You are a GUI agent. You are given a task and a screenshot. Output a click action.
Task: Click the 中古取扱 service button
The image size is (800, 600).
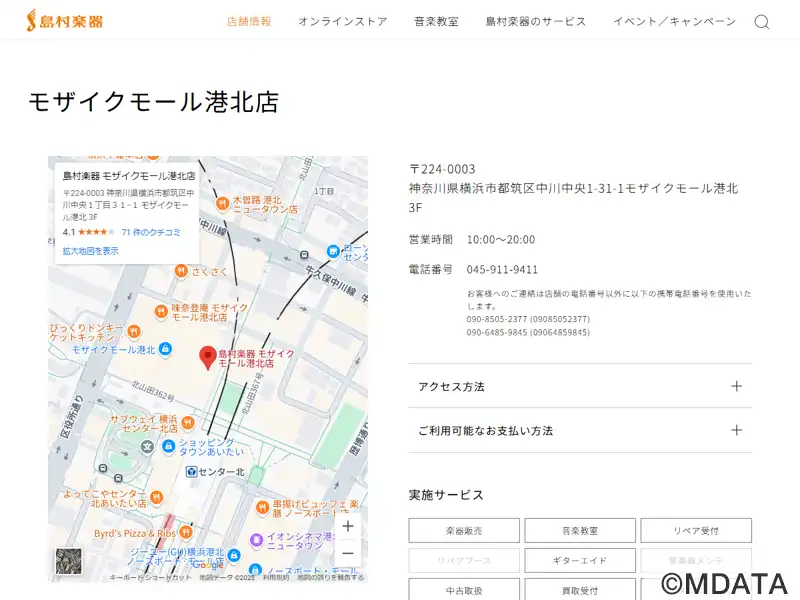[x=464, y=589]
